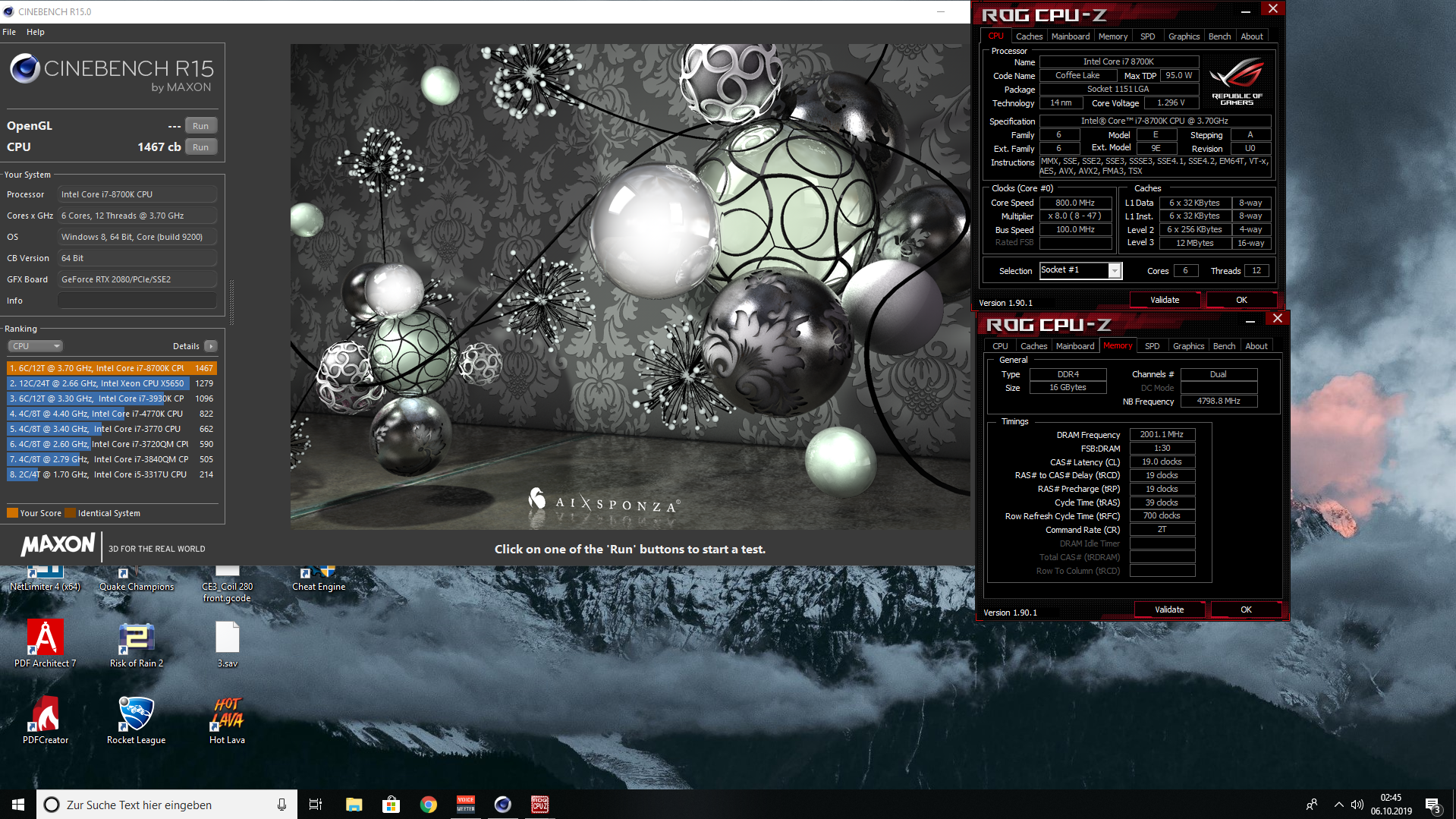Click the Info input field
Viewport: 1456px width, 819px height.
point(137,301)
